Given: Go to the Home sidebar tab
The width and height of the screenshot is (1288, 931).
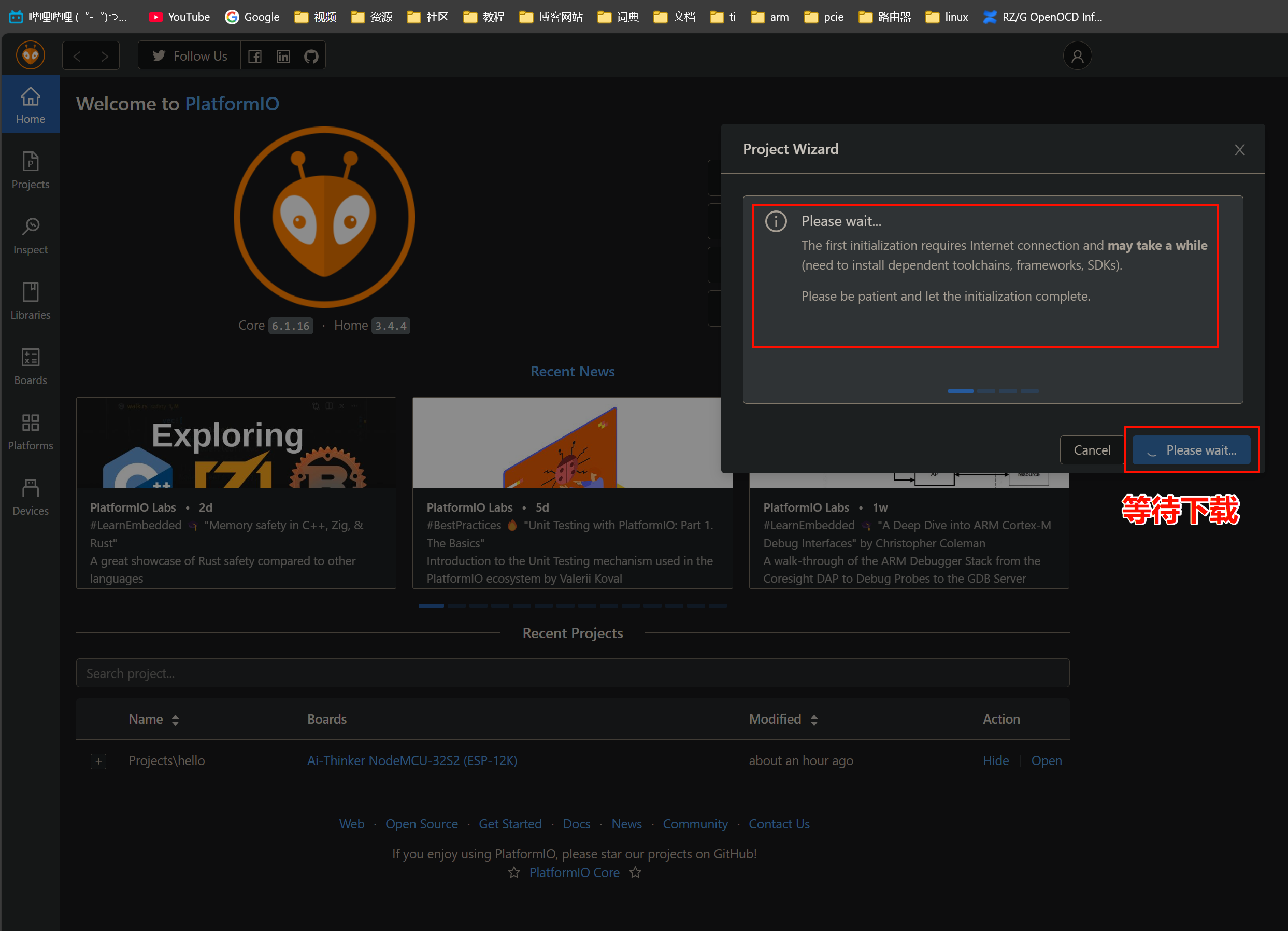Looking at the screenshot, I should click(x=30, y=105).
